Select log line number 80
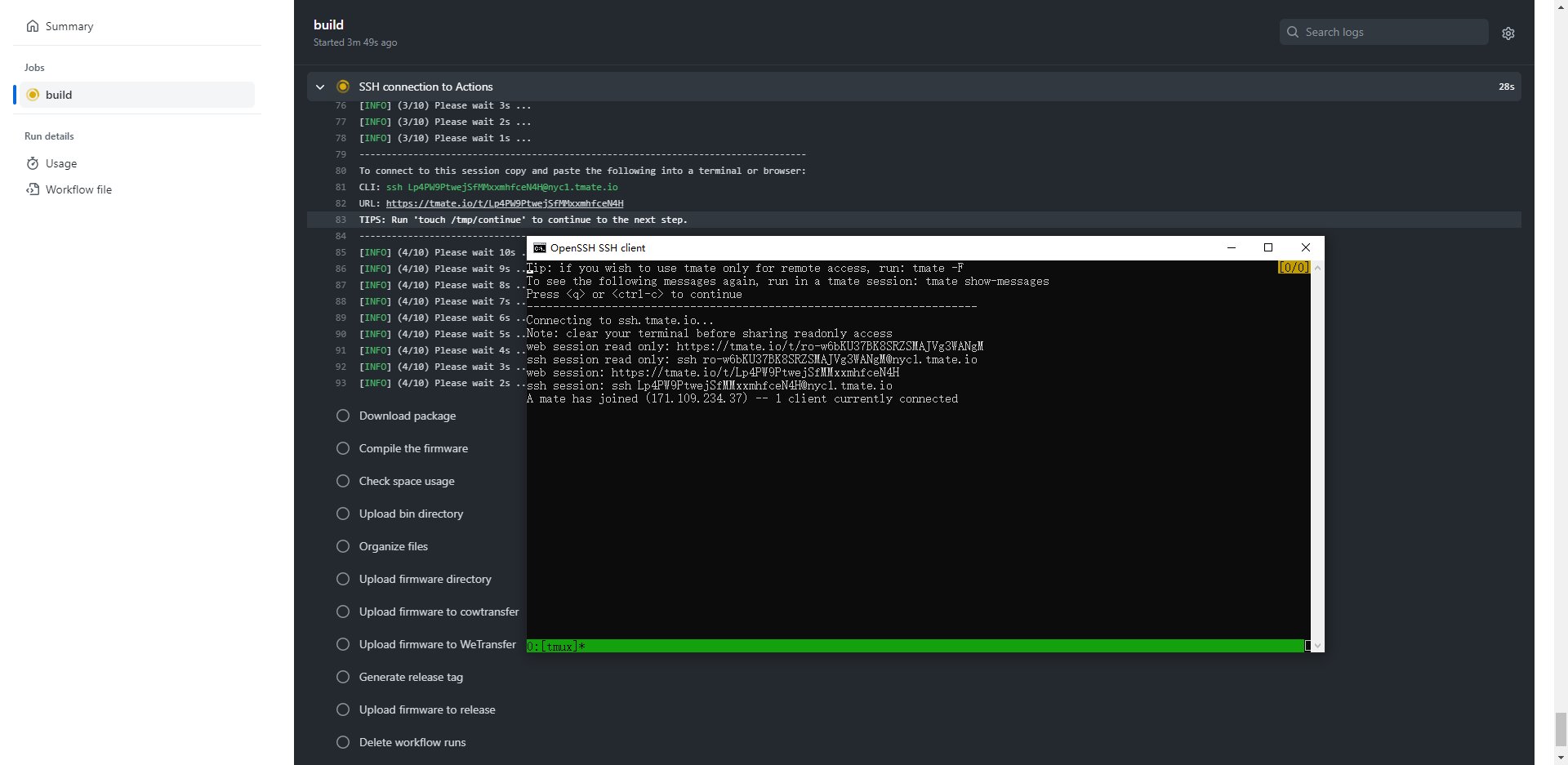This screenshot has width=1568, height=765. (x=341, y=171)
